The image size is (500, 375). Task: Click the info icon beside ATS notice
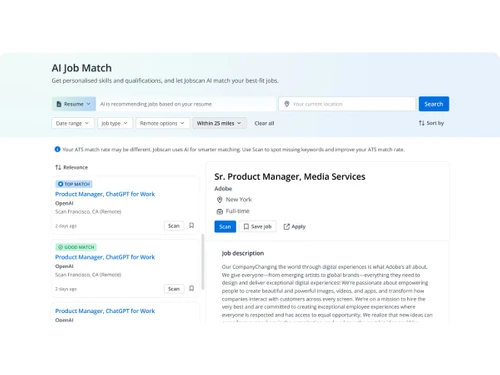point(57,149)
